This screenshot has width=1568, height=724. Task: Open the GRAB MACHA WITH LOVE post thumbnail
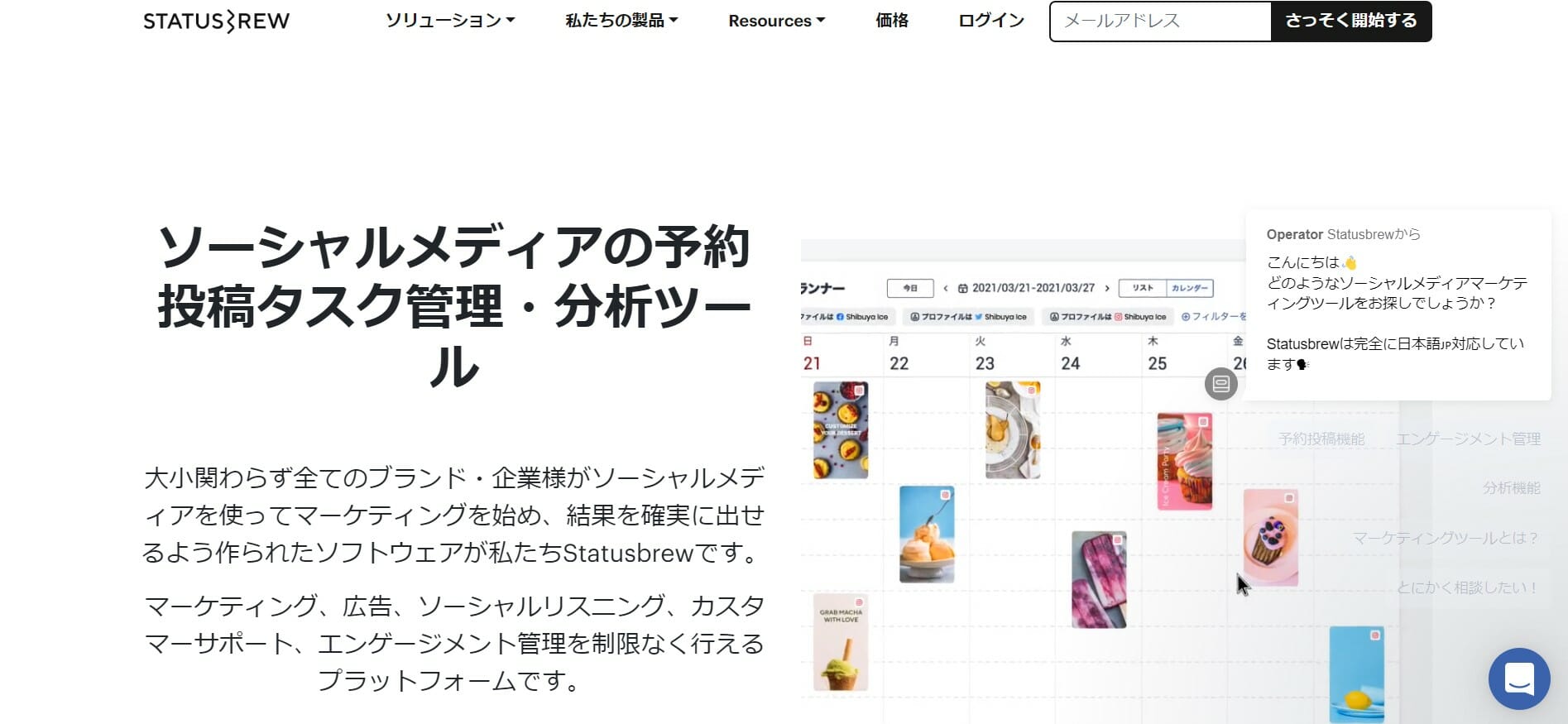point(841,642)
